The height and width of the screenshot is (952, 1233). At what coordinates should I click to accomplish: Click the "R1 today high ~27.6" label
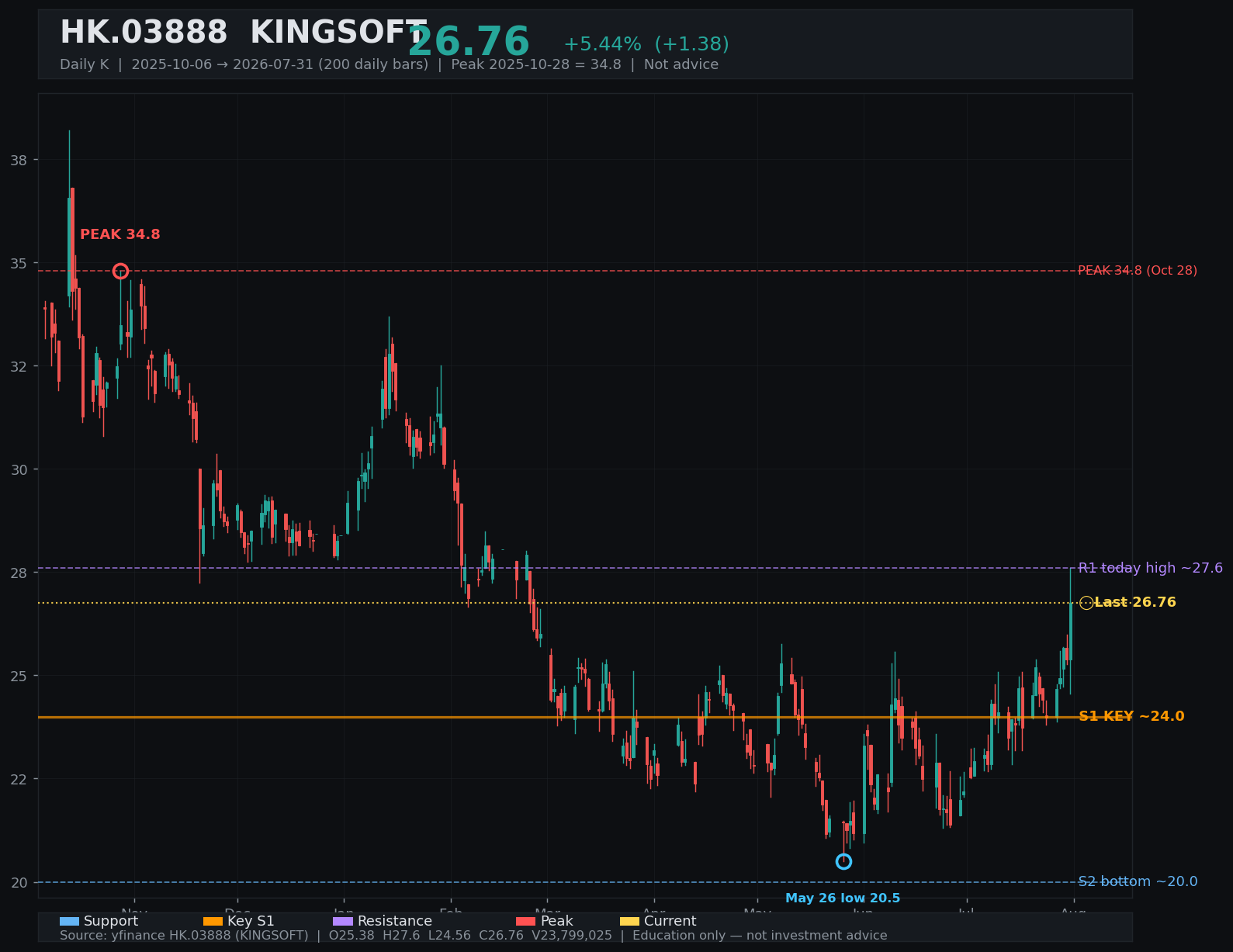(x=1151, y=568)
